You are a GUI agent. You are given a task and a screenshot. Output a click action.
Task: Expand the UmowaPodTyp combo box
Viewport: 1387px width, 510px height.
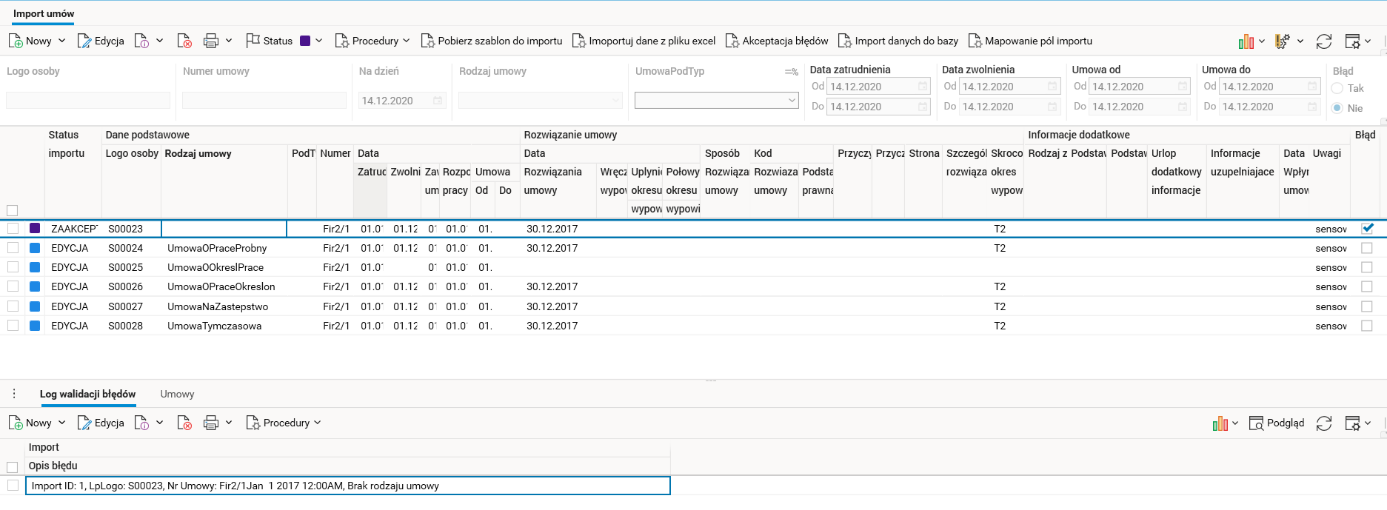point(792,100)
